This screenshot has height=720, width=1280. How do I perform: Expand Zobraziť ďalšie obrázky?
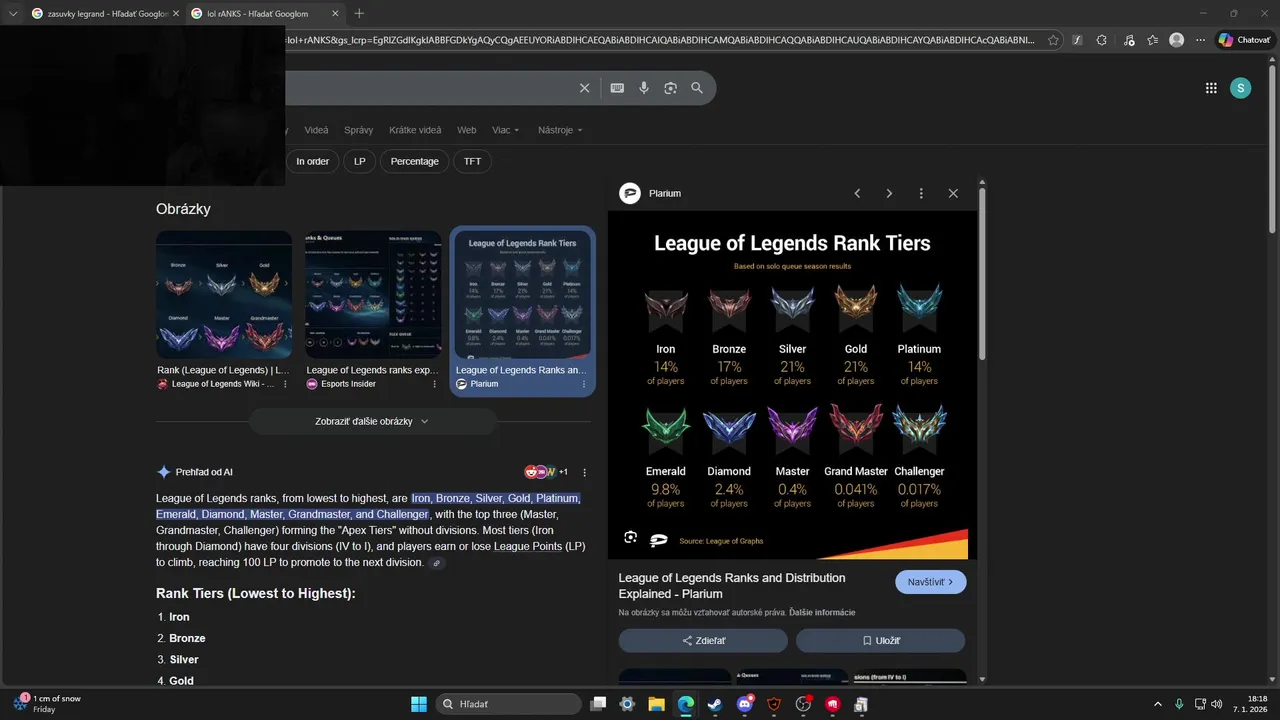pyautogui.click(x=372, y=421)
